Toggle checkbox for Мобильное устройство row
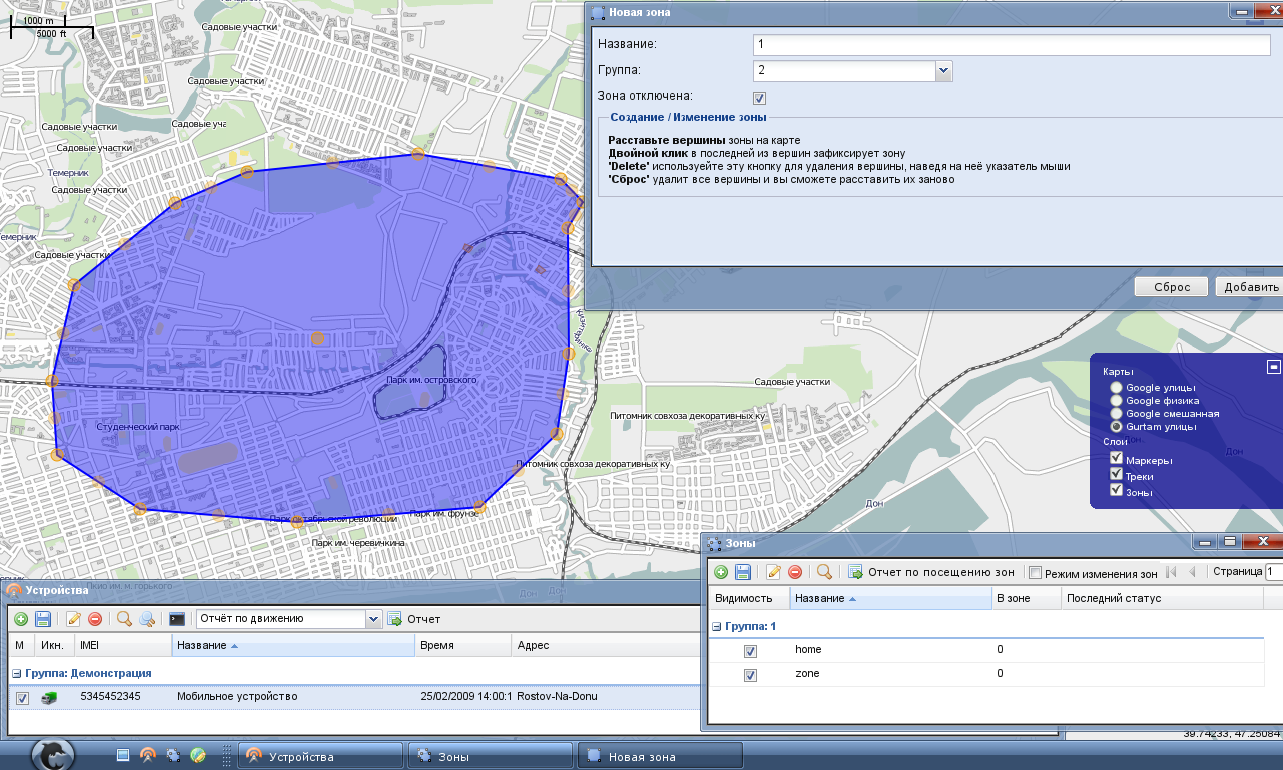 coord(22,698)
